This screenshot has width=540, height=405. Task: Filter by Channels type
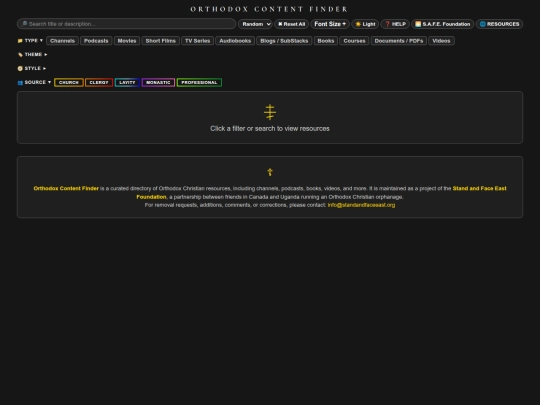tap(62, 41)
